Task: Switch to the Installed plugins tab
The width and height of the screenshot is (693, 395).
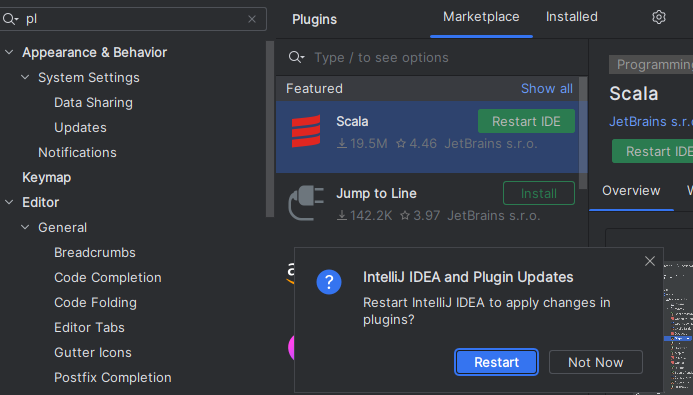Action: (x=571, y=17)
